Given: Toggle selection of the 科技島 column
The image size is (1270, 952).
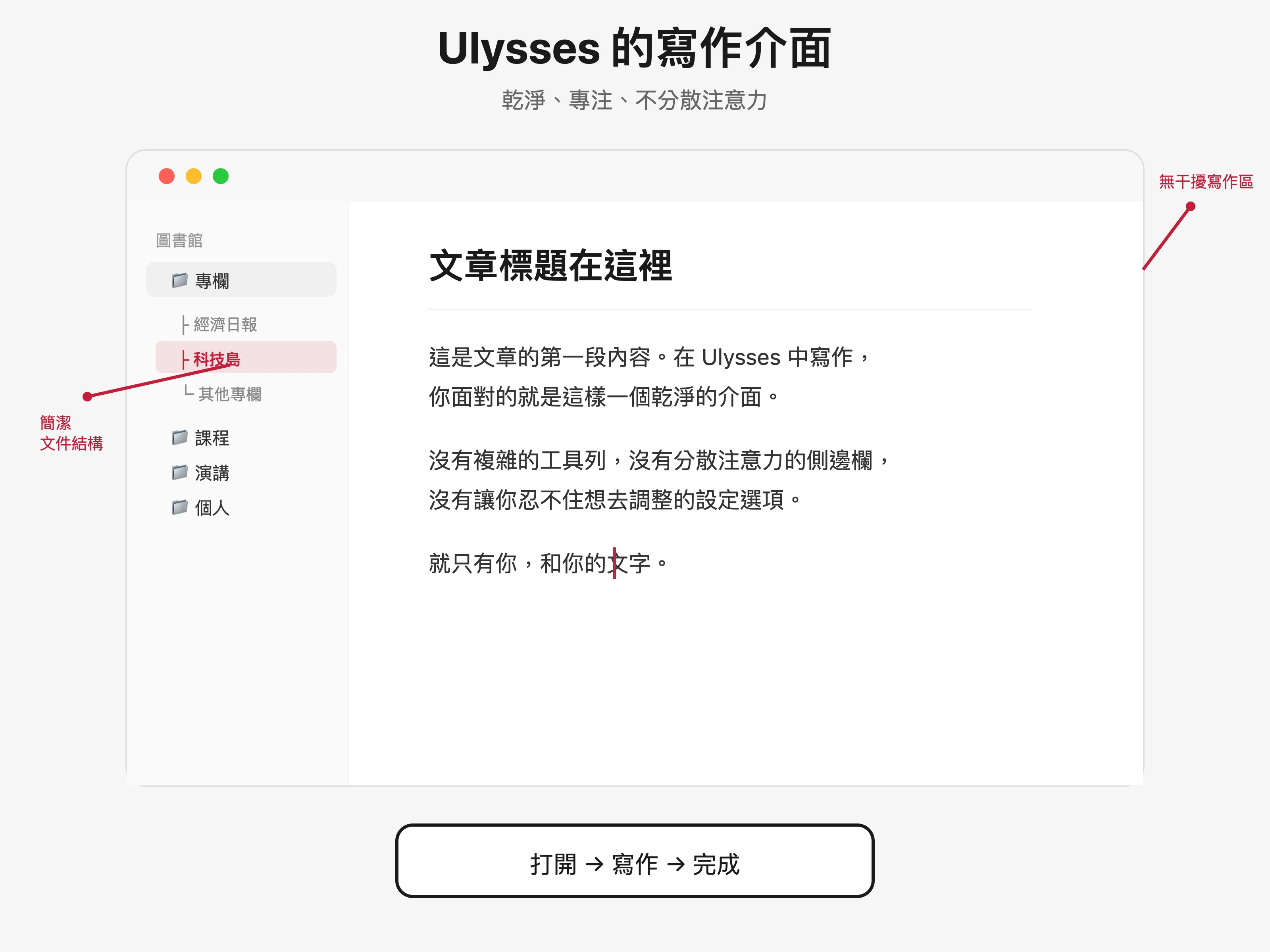Looking at the screenshot, I should 217,358.
